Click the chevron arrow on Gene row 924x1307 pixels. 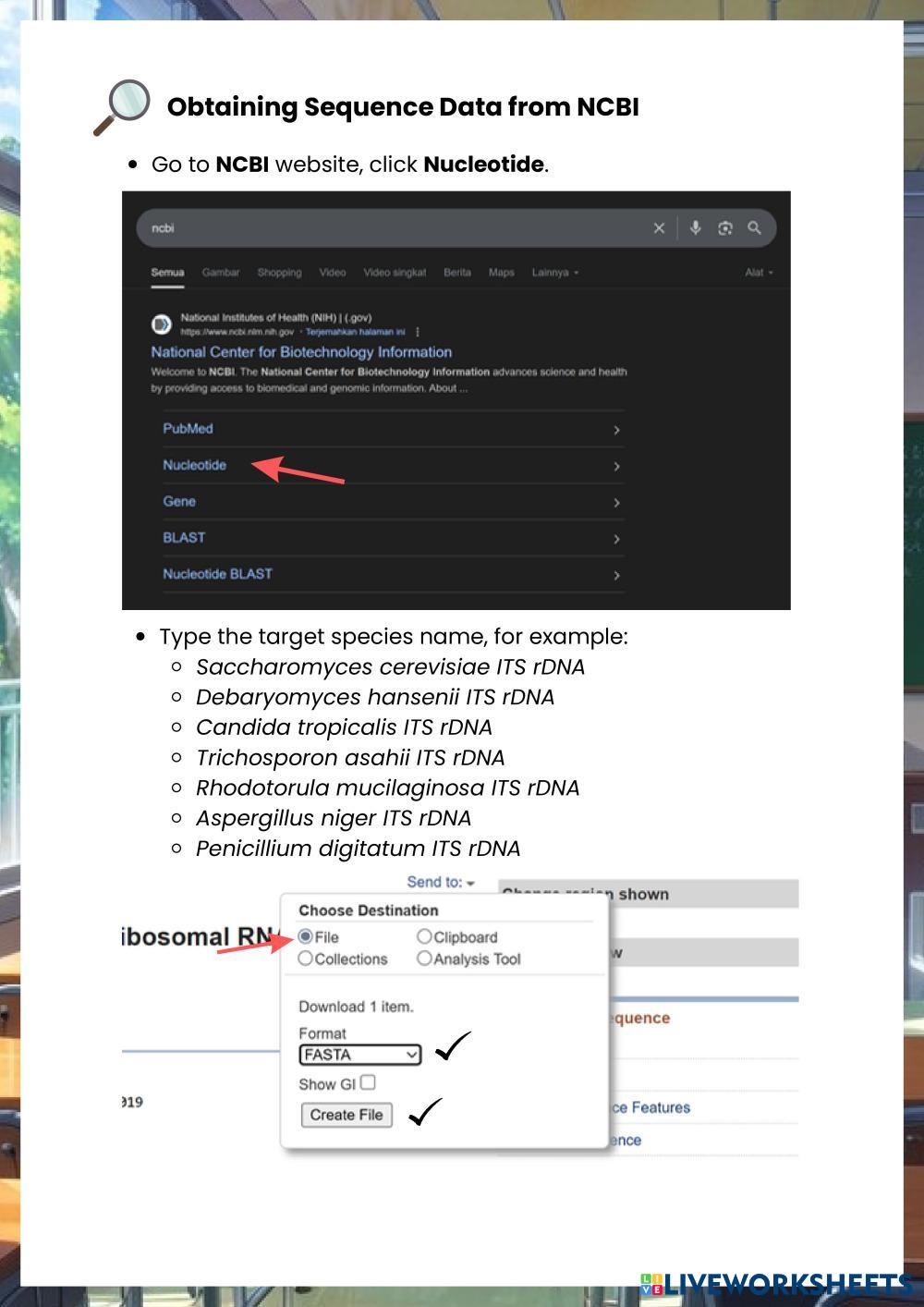[616, 503]
